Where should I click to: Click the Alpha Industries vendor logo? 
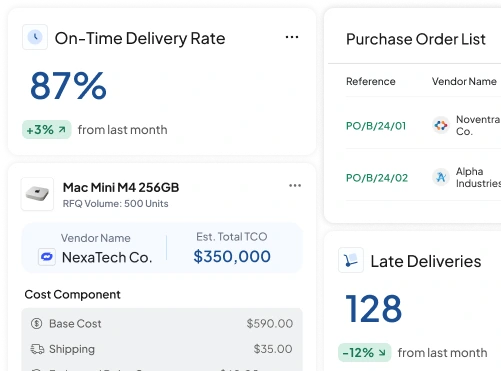pos(441,177)
